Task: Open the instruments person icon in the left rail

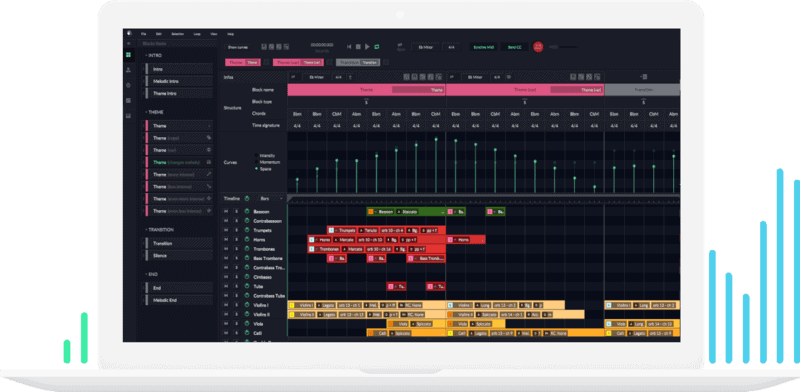Action: [x=129, y=70]
